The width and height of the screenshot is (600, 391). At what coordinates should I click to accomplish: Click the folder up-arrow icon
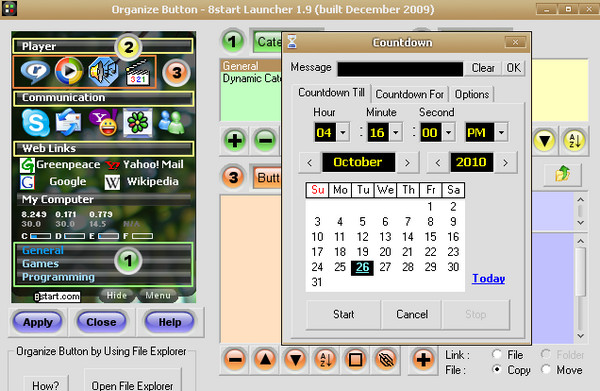[562, 174]
